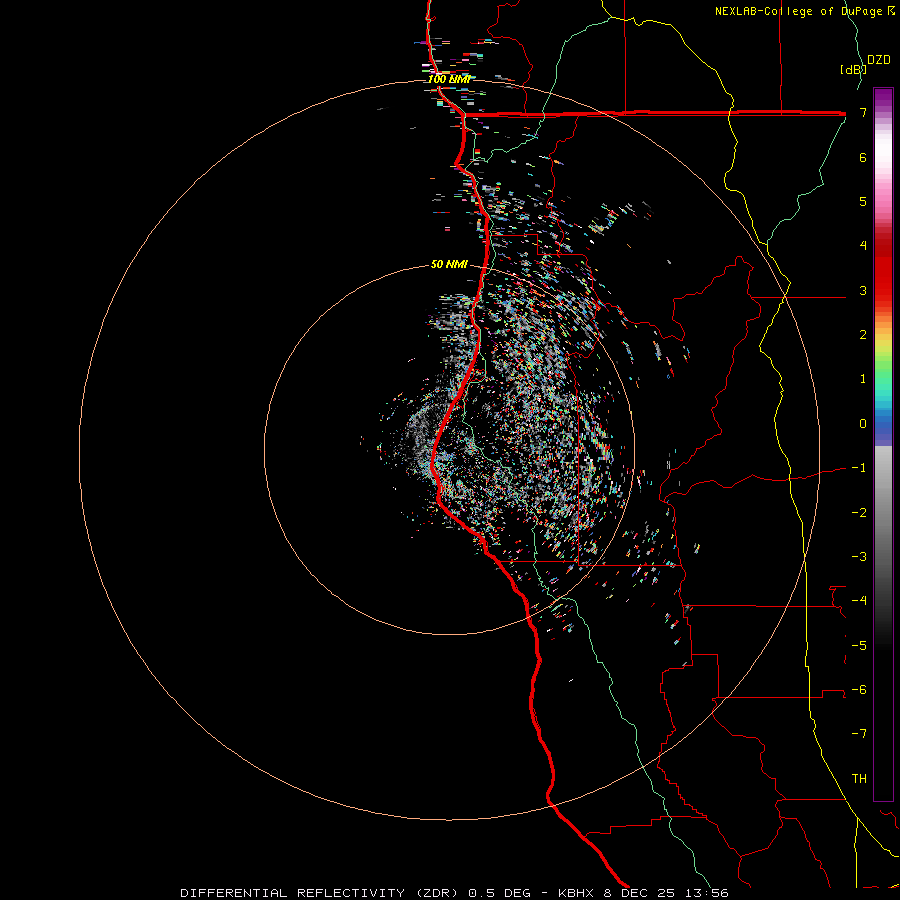
Task: Click the positive 7 value on the scale
Action: [863, 112]
